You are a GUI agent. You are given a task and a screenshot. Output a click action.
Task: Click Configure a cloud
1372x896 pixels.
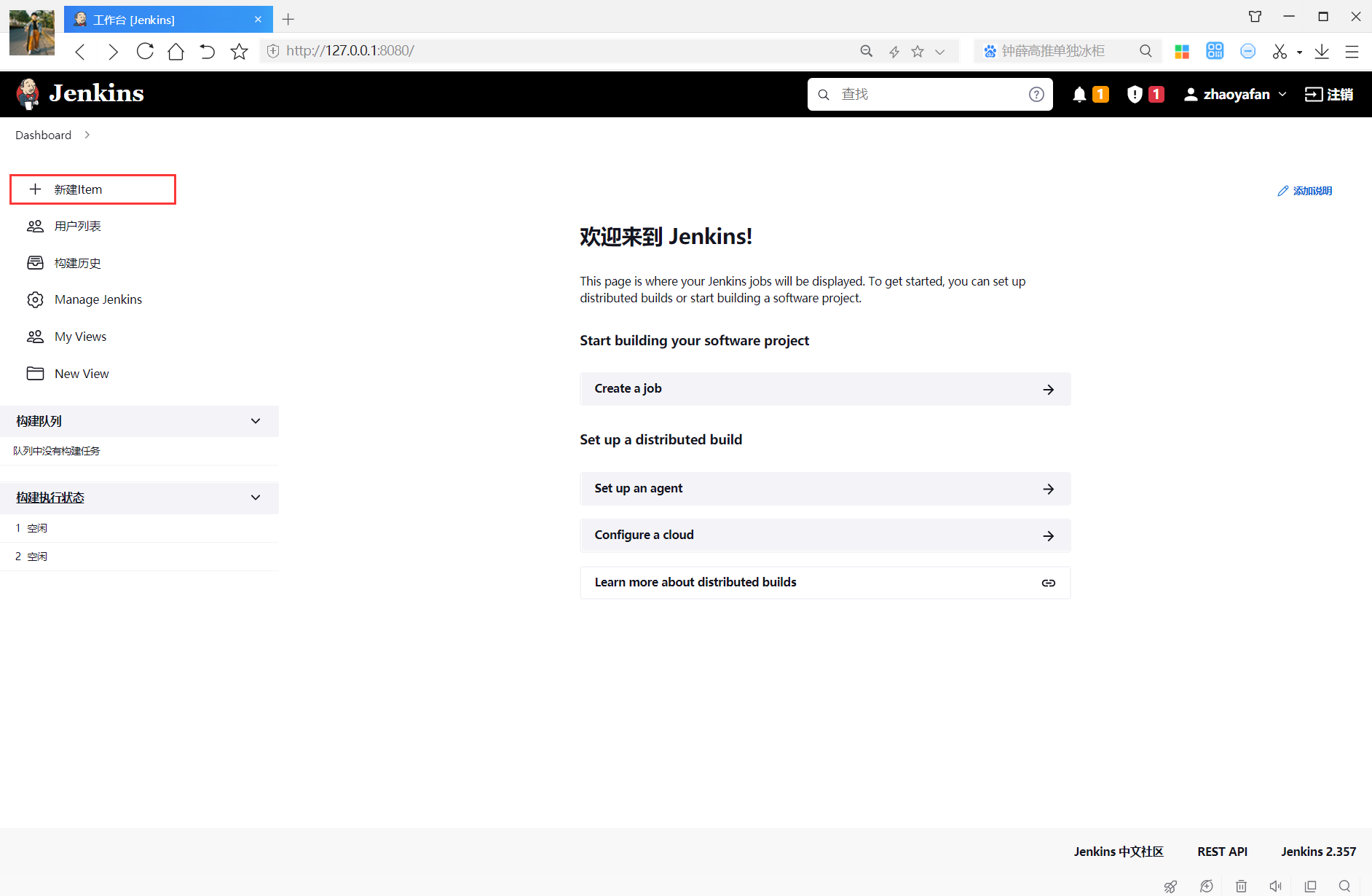click(825, 535)
